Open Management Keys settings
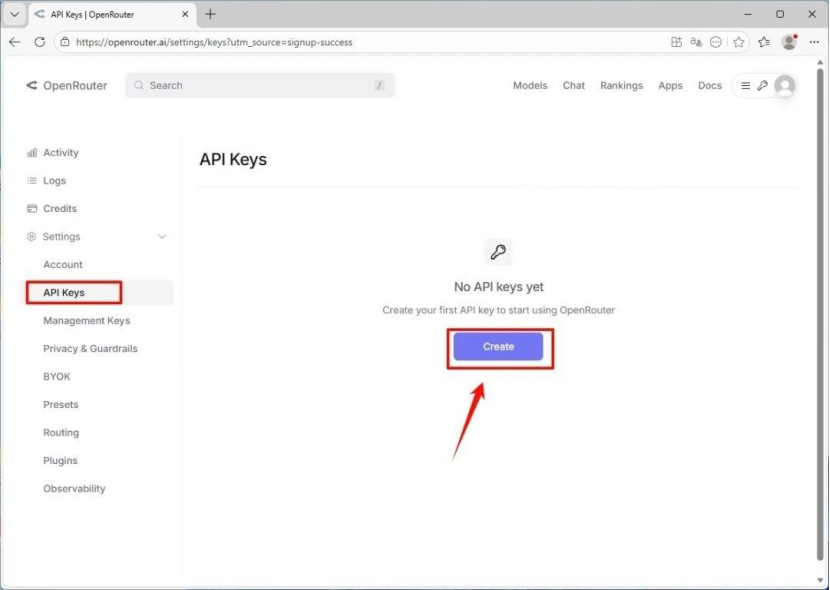 tap(87, 321)
